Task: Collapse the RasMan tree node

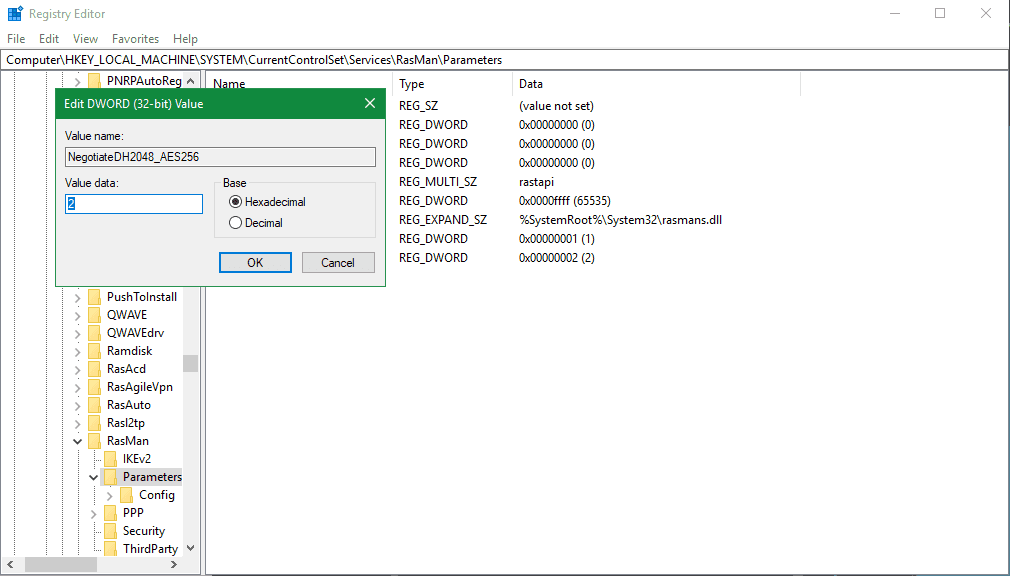Action: click(x=78, y=441)
